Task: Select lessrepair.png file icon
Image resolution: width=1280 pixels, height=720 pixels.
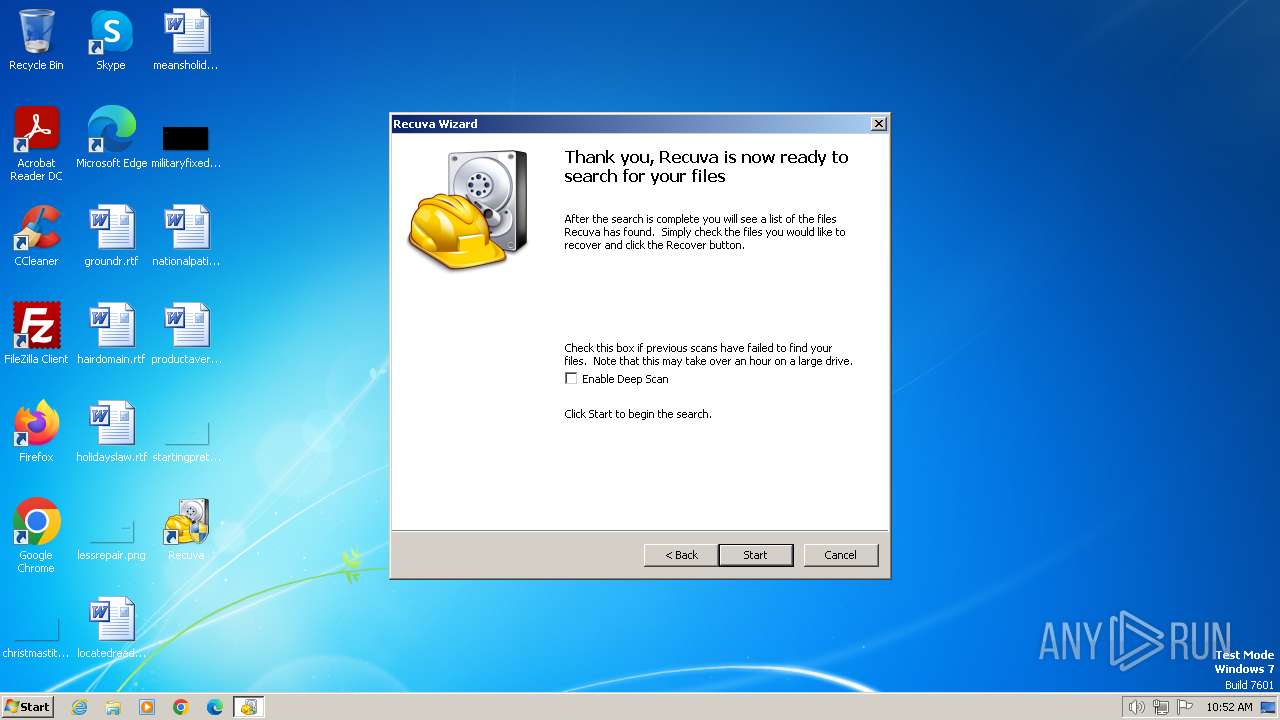Action: [111, 540]
